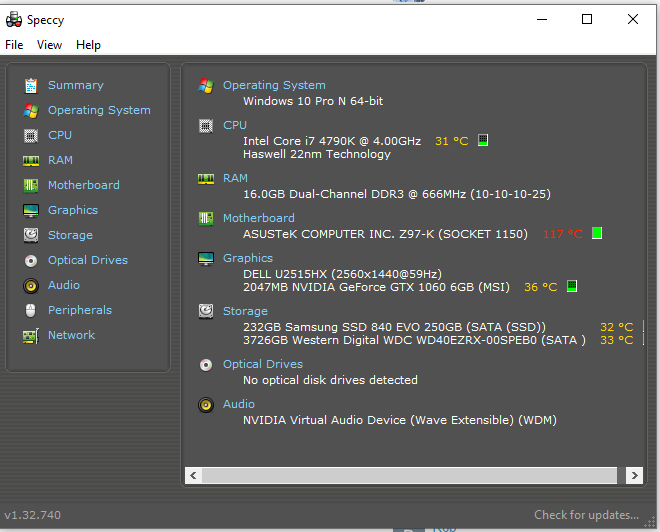
Task: Click the Summary icon in sidebar
Action: (x=31, y=85)
